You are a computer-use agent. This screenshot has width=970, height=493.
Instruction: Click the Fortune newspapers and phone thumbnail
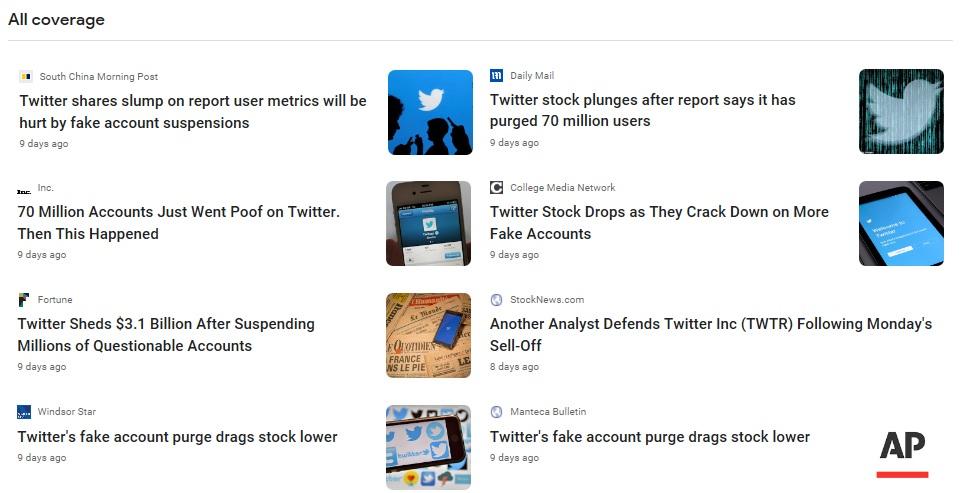[x=428, y=336]
